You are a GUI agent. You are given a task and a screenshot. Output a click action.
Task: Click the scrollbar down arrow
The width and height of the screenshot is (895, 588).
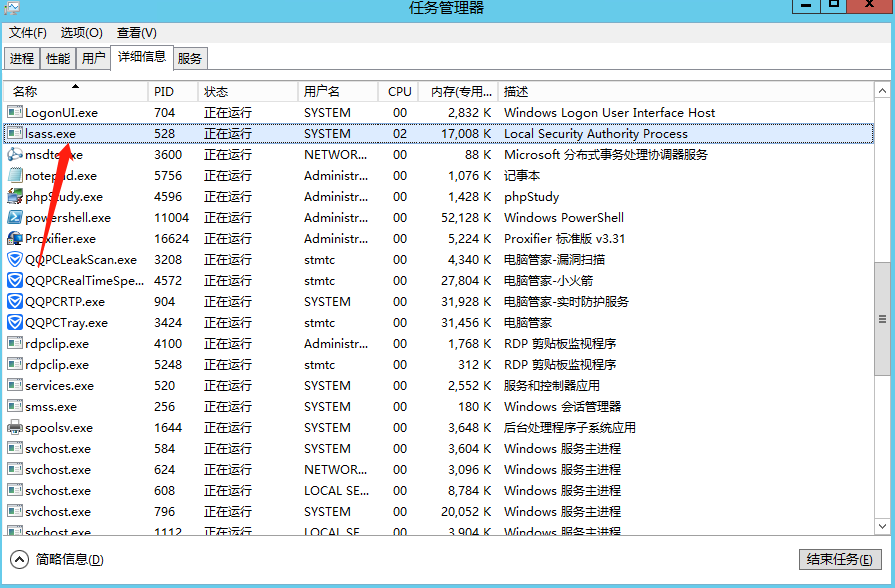(x=882, y=526)
